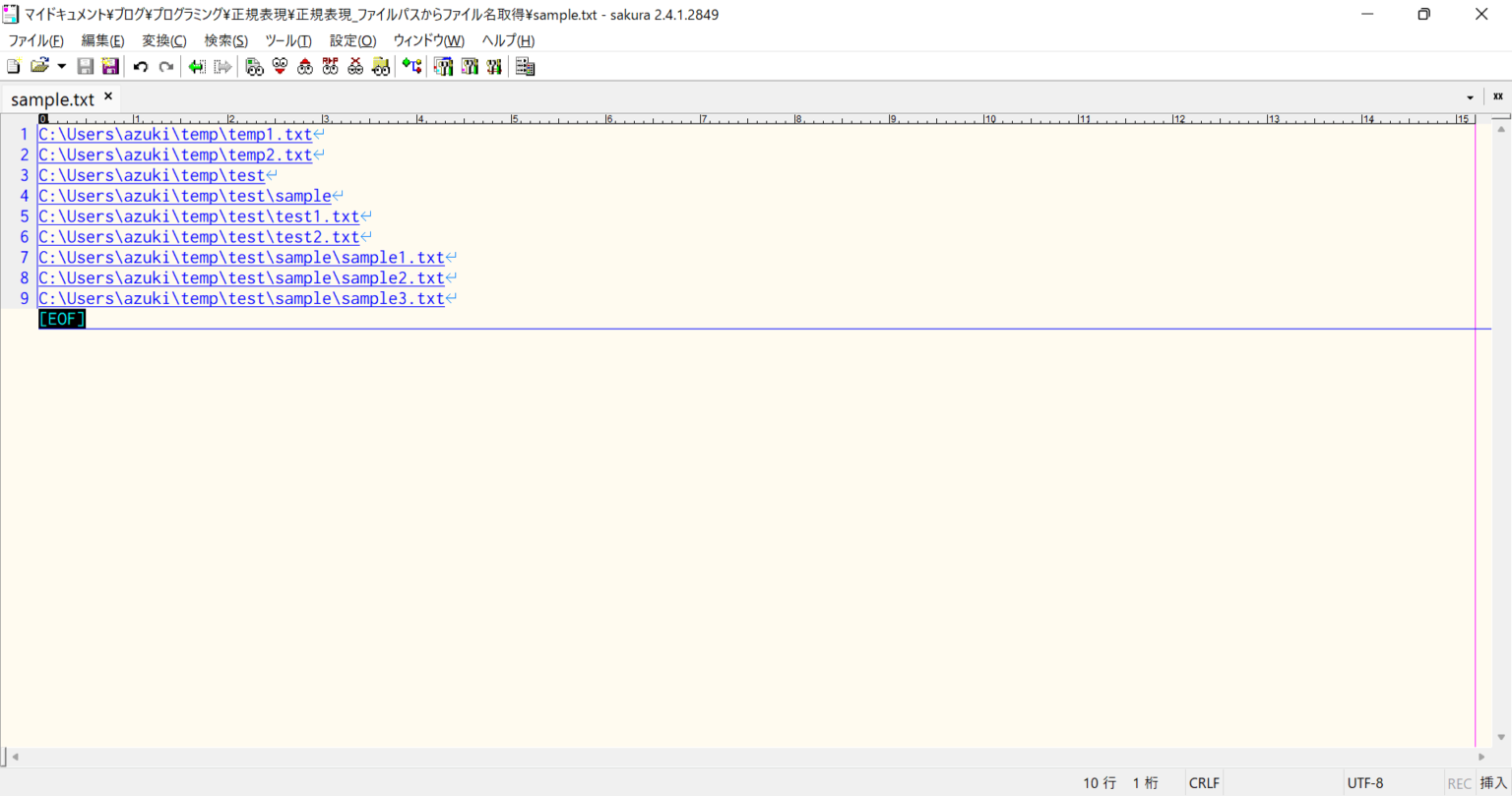Click the temp1.txt path link
This screenshot has height=796, width=1512.
click(x=174, y=135)
